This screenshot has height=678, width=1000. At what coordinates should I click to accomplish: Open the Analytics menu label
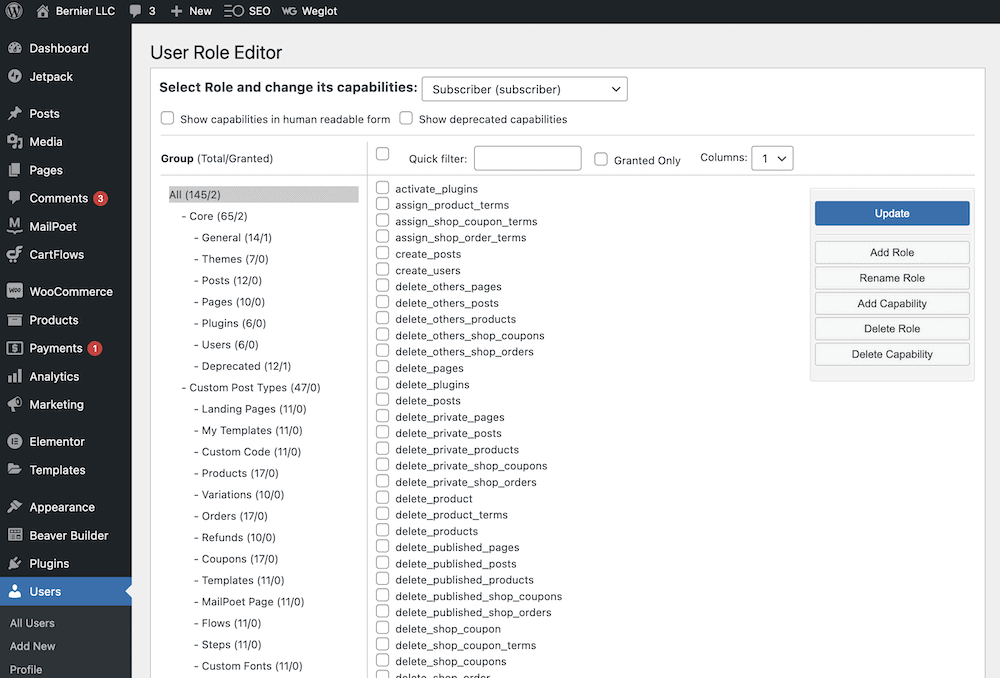[54, 376]
